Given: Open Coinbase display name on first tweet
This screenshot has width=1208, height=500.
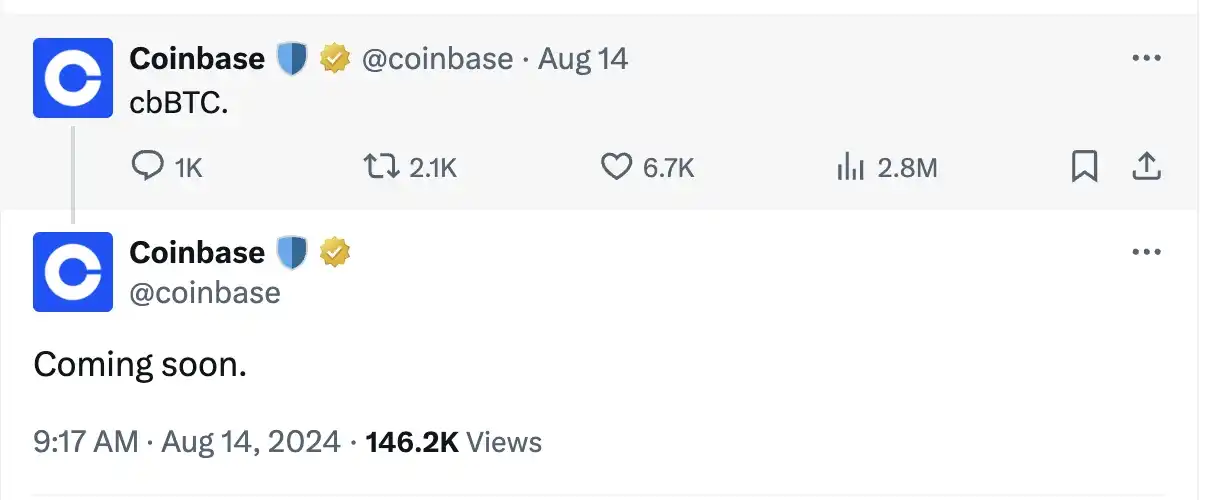Looking at the screenshot, I should tap(197, 59).
